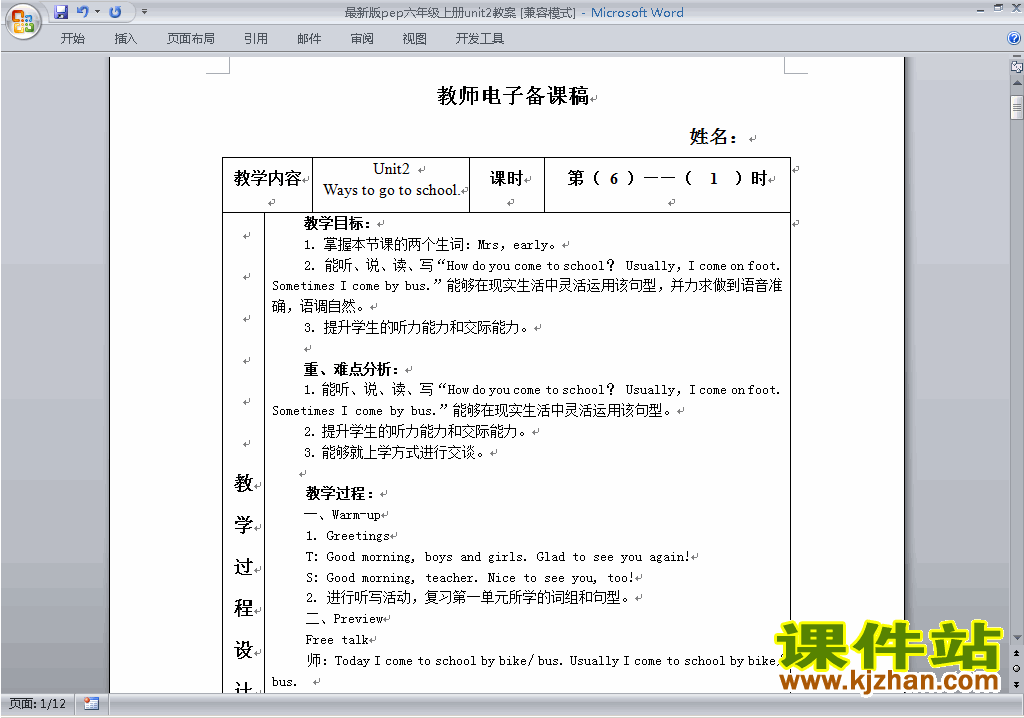Switch to the 视图 tab
Image resolution: width=1024 pixels, height=718 pixels.
pyautogui.click(x=415, y=39)
